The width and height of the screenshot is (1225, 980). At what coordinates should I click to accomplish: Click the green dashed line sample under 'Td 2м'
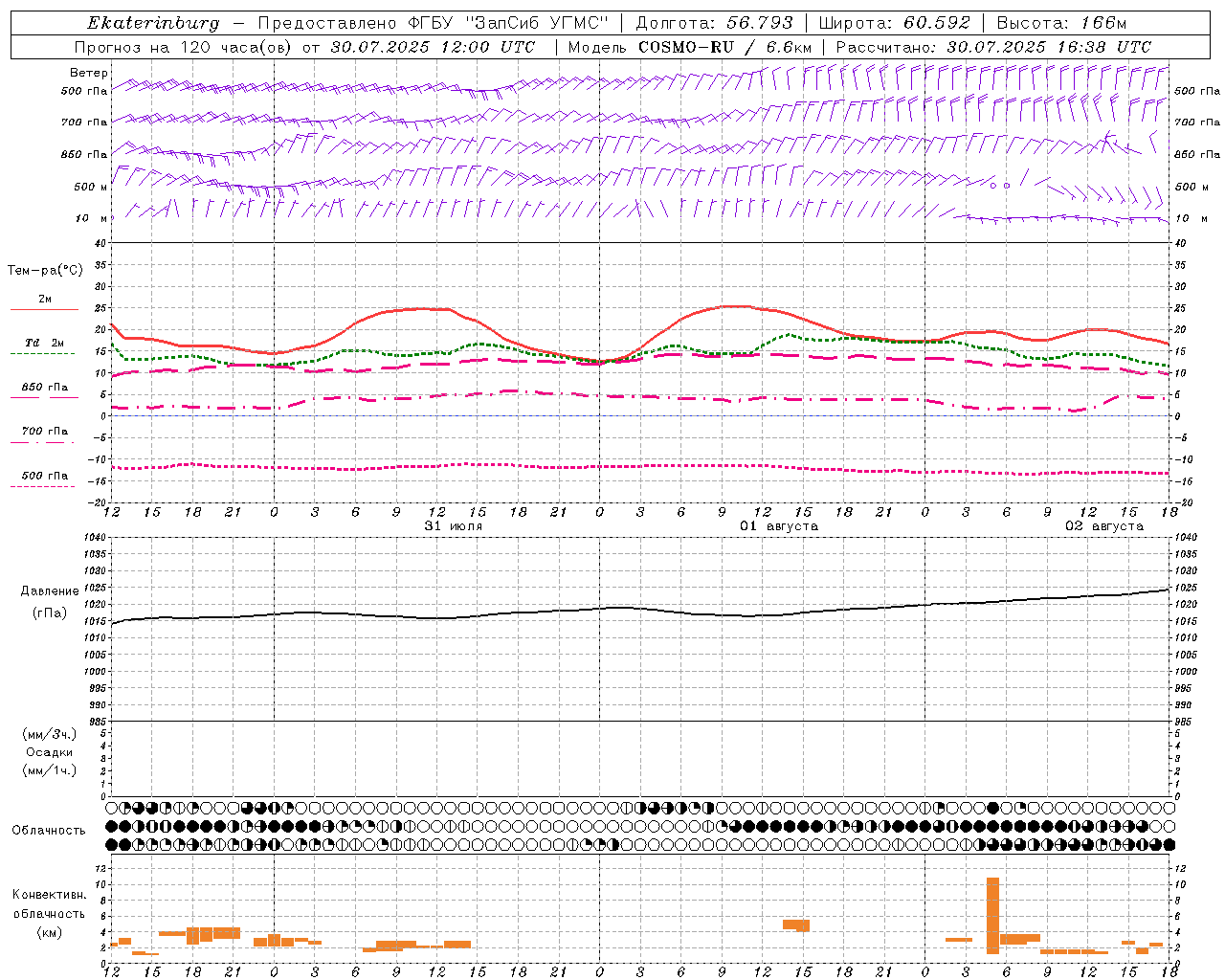pos(42,353)
